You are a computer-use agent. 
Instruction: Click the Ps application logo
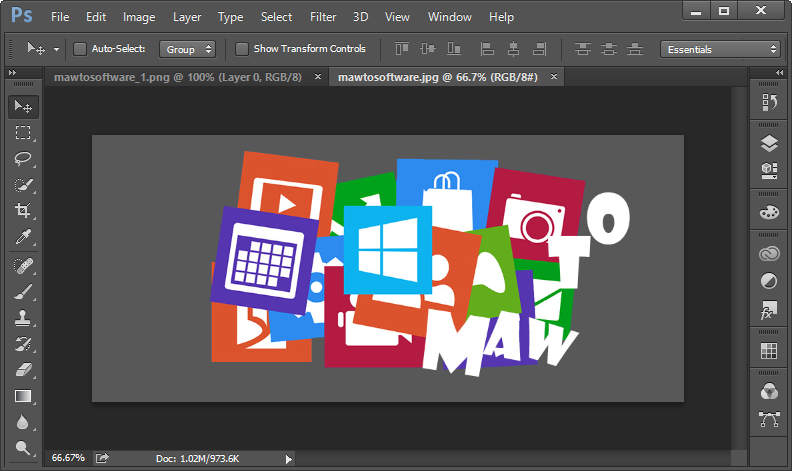tap(22, 15)
